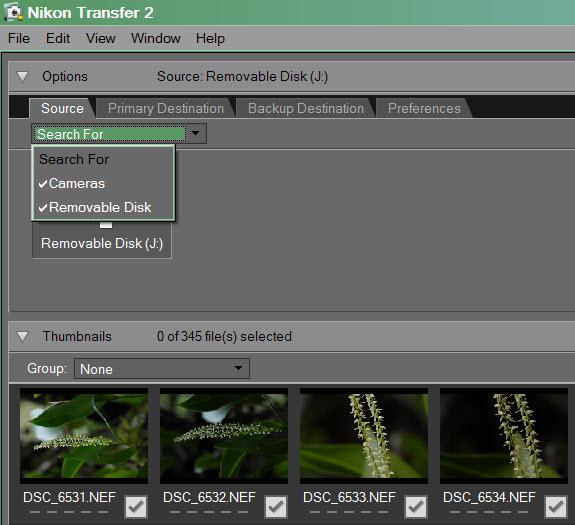Open the Edit menu
Screen dimensions: 575x525
pyautogui.click(x=58, y=38)
